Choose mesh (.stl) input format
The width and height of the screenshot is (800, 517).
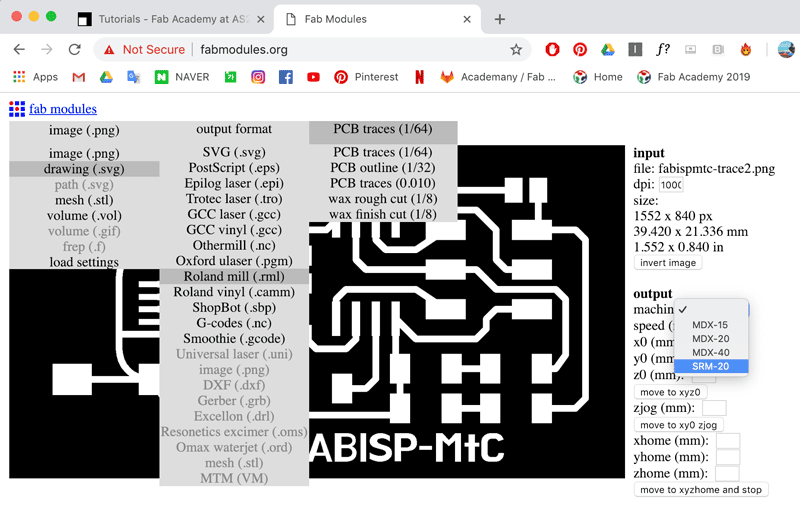pos(84,200)
